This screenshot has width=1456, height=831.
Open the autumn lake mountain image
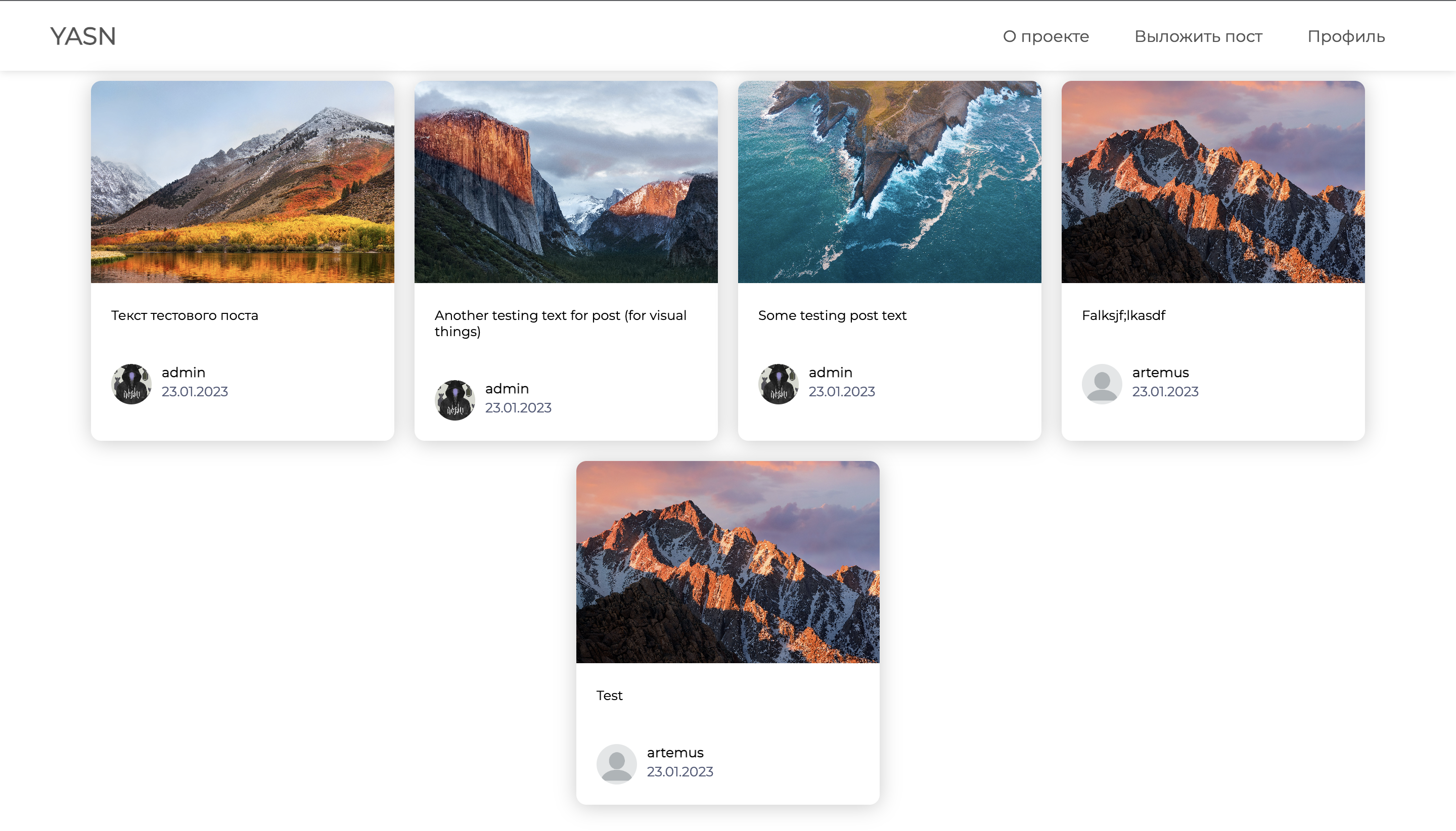[x=243, y=182]
